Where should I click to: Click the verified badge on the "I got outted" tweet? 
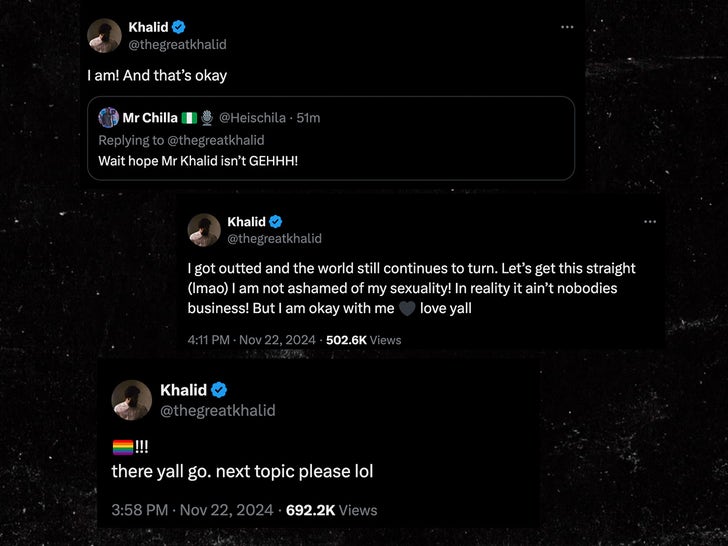pyautogui.click(x=276, y=222)
